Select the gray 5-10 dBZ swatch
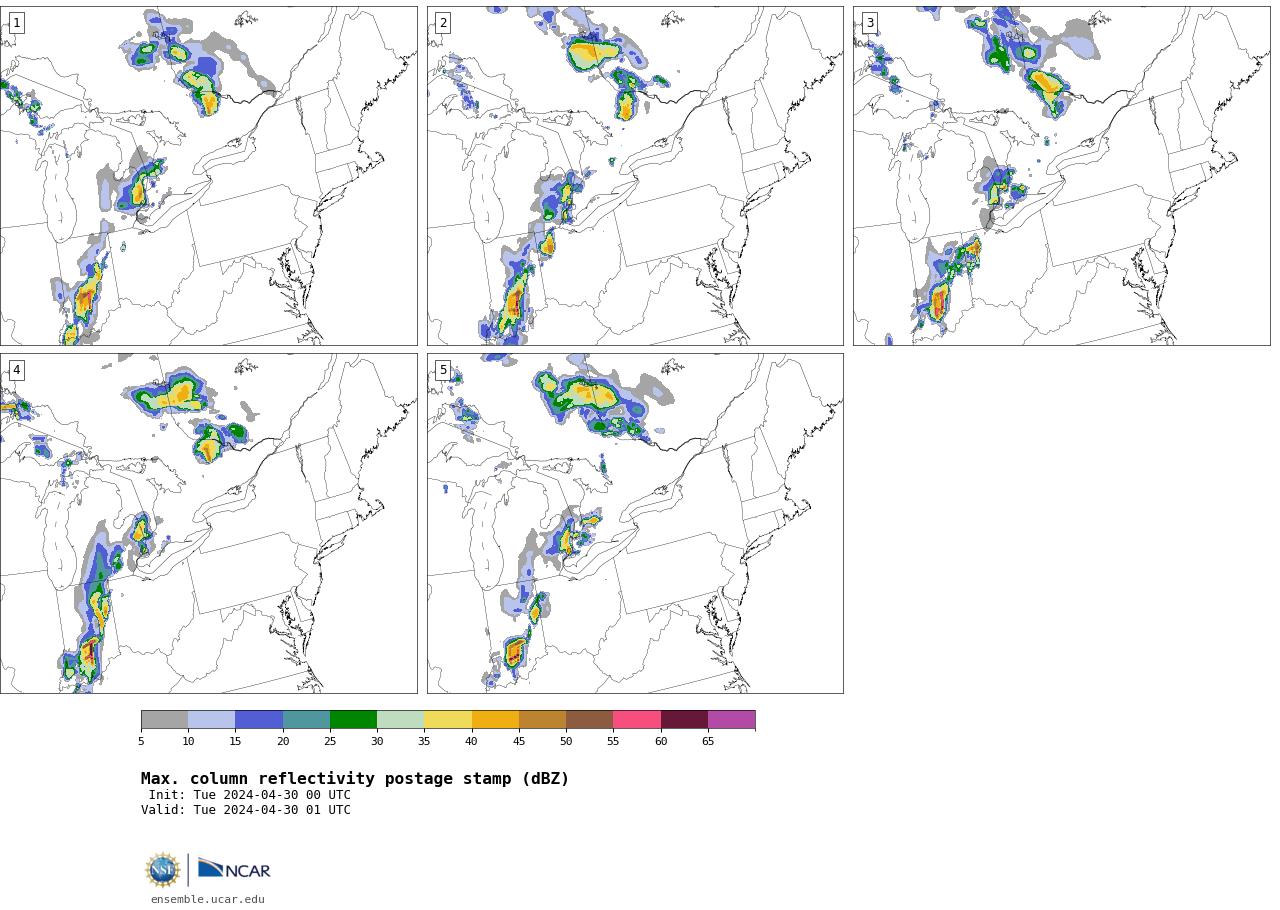The image size is (1280, 910). (x=164, y=720)
